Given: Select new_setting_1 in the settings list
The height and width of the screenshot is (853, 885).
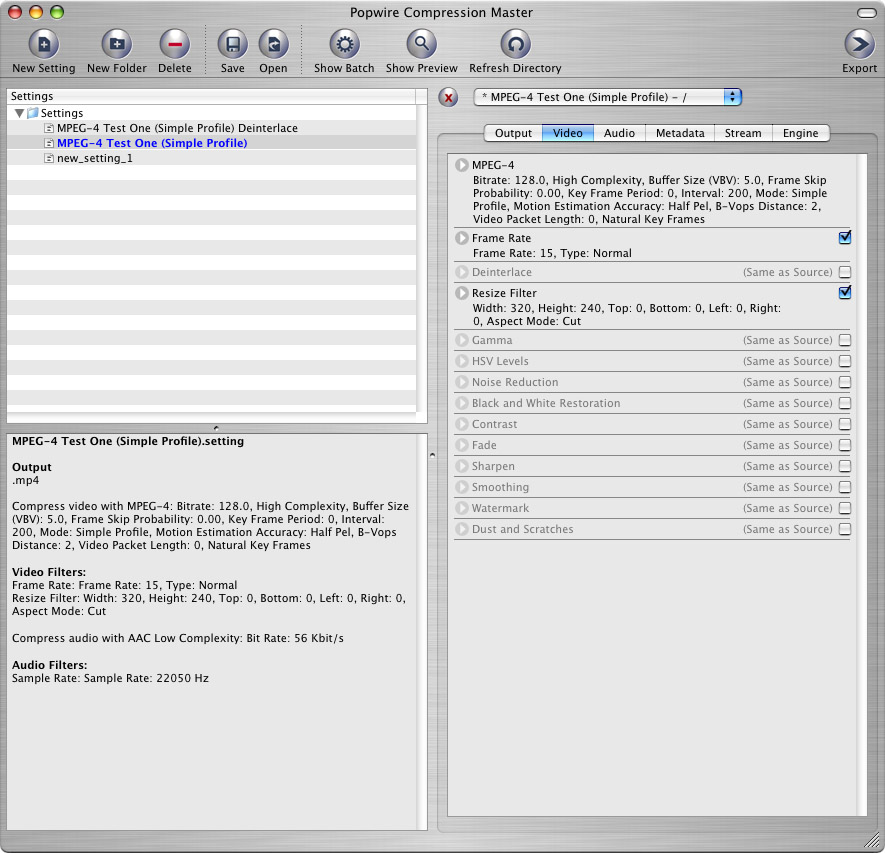Looking at the screenshot, I should click(x=94, y=158).
